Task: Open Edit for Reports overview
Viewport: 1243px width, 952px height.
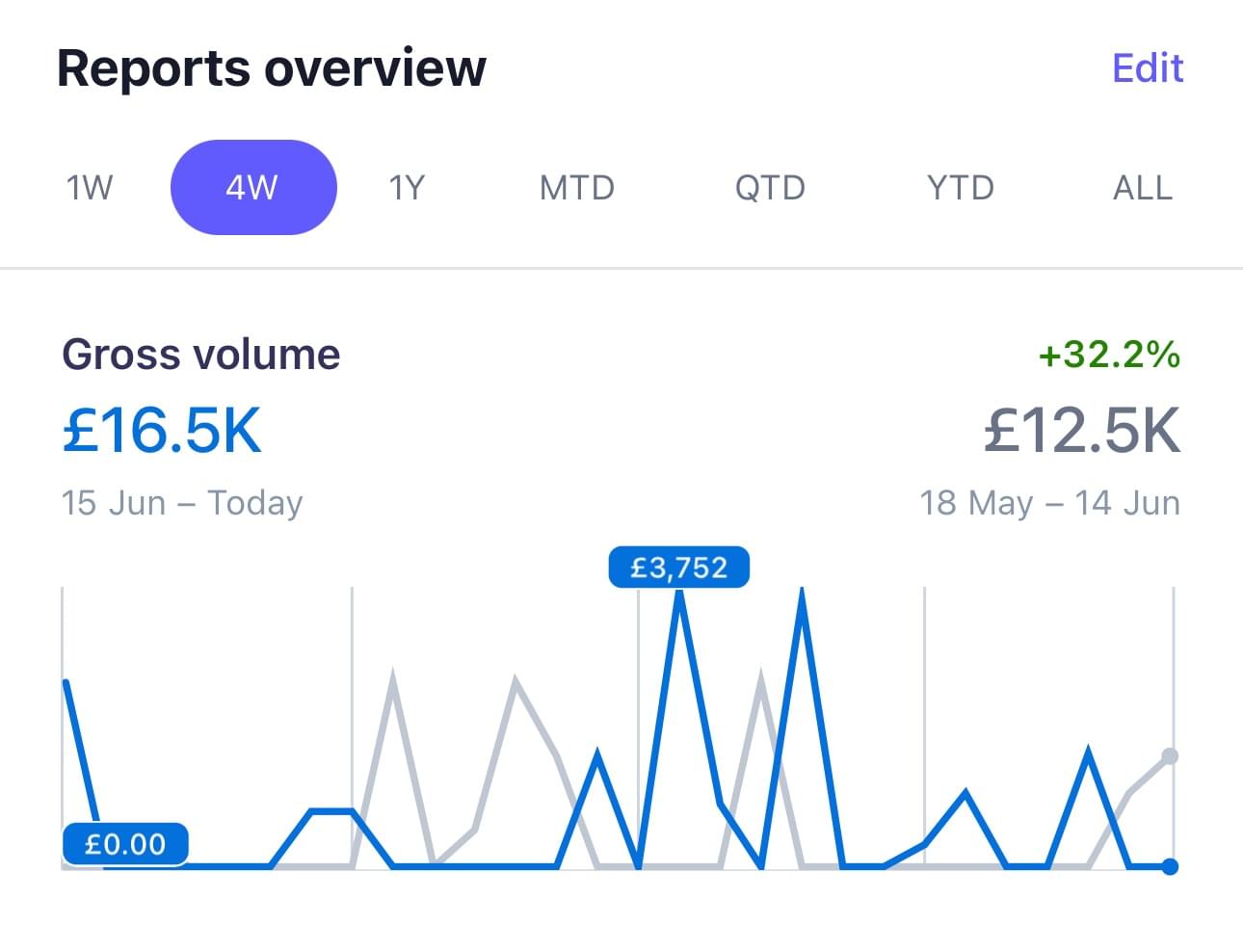Action: click(1148, 68)
